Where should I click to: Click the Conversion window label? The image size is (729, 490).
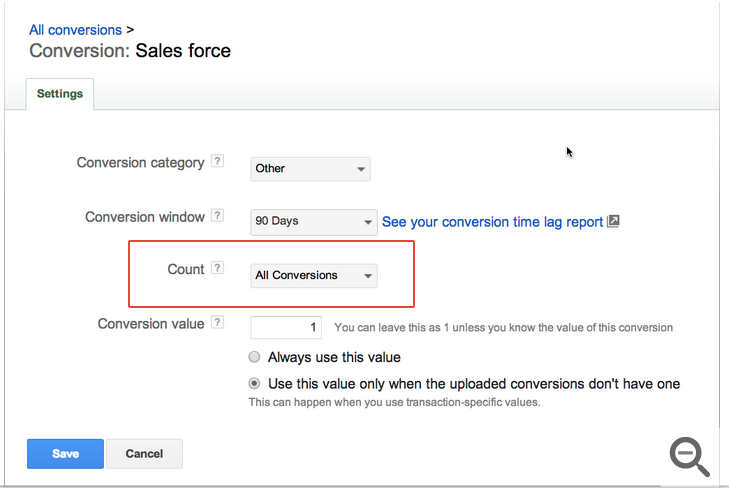point(145,217)
